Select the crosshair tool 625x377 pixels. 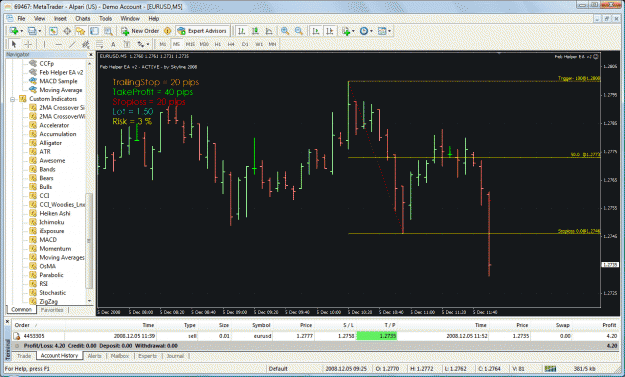pyautogui.click(x=28, y=44)
